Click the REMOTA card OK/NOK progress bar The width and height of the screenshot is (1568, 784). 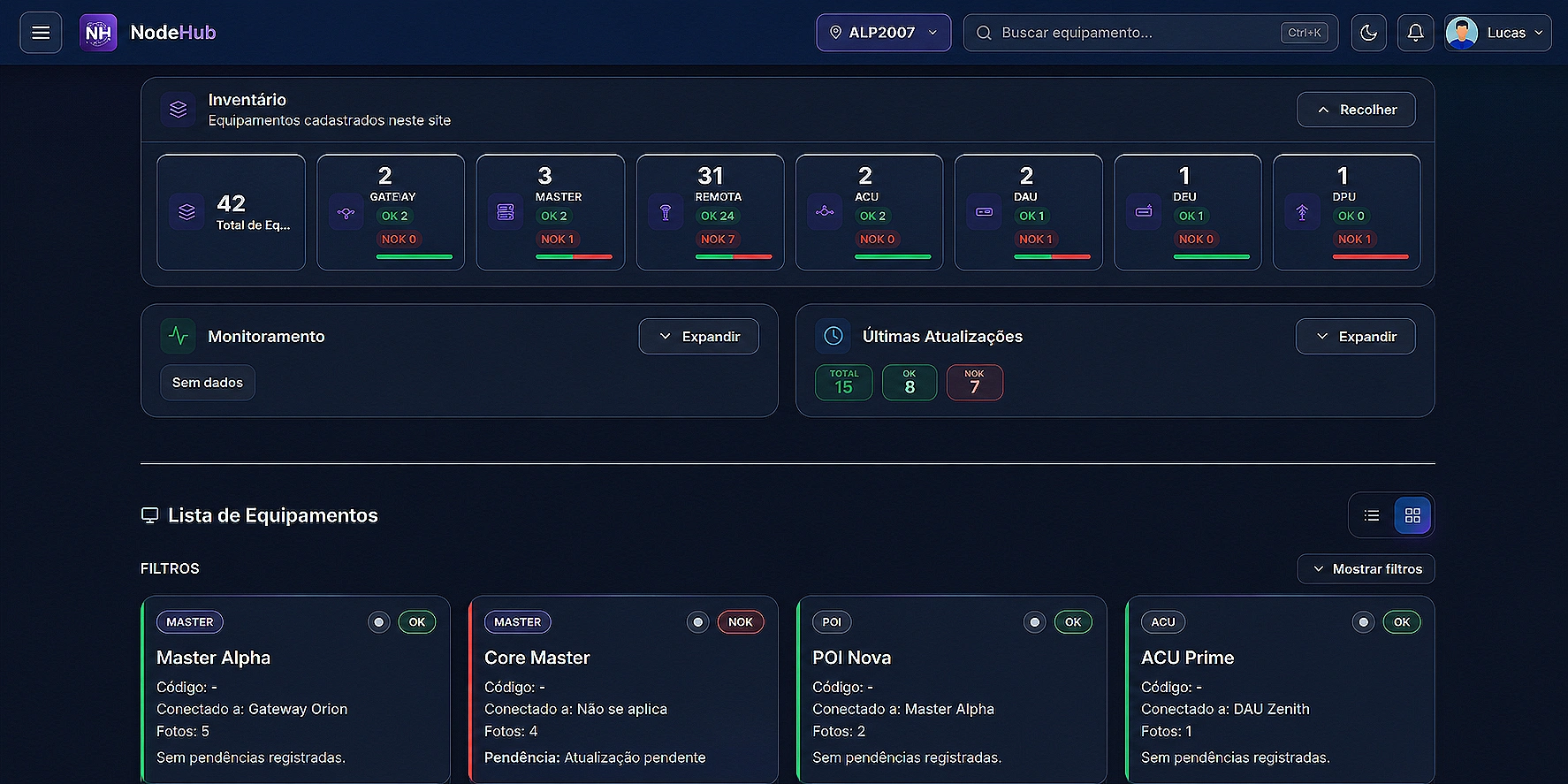click(x=734, y=256)
